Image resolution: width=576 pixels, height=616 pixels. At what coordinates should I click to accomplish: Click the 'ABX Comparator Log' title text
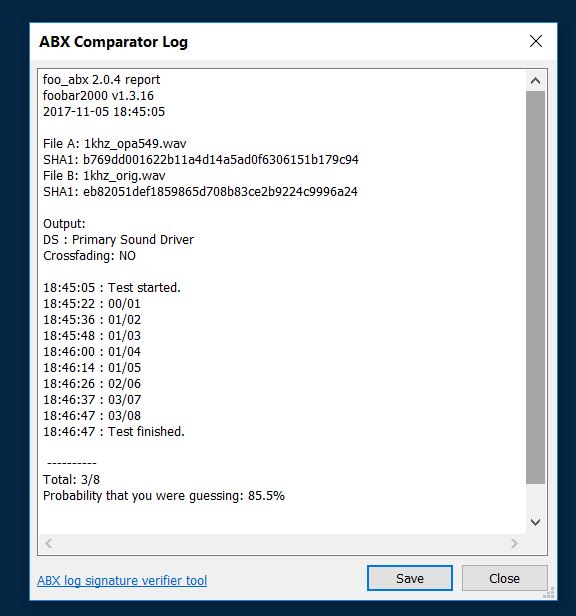113,42
